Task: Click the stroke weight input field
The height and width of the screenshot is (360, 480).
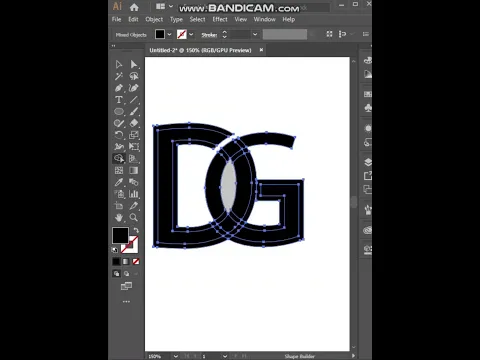Action: point(240,34)
